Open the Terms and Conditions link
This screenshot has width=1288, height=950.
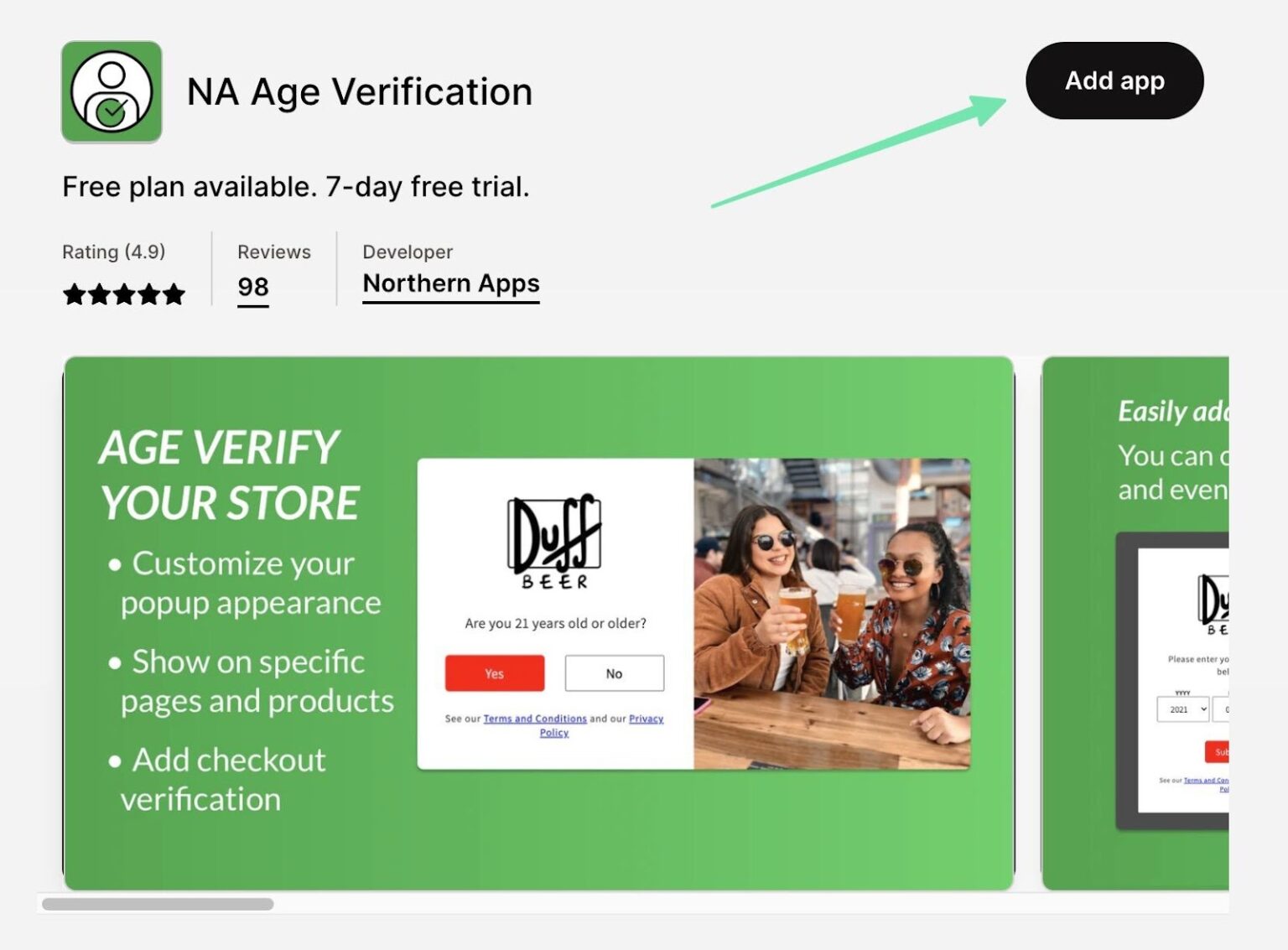(534, 719)
